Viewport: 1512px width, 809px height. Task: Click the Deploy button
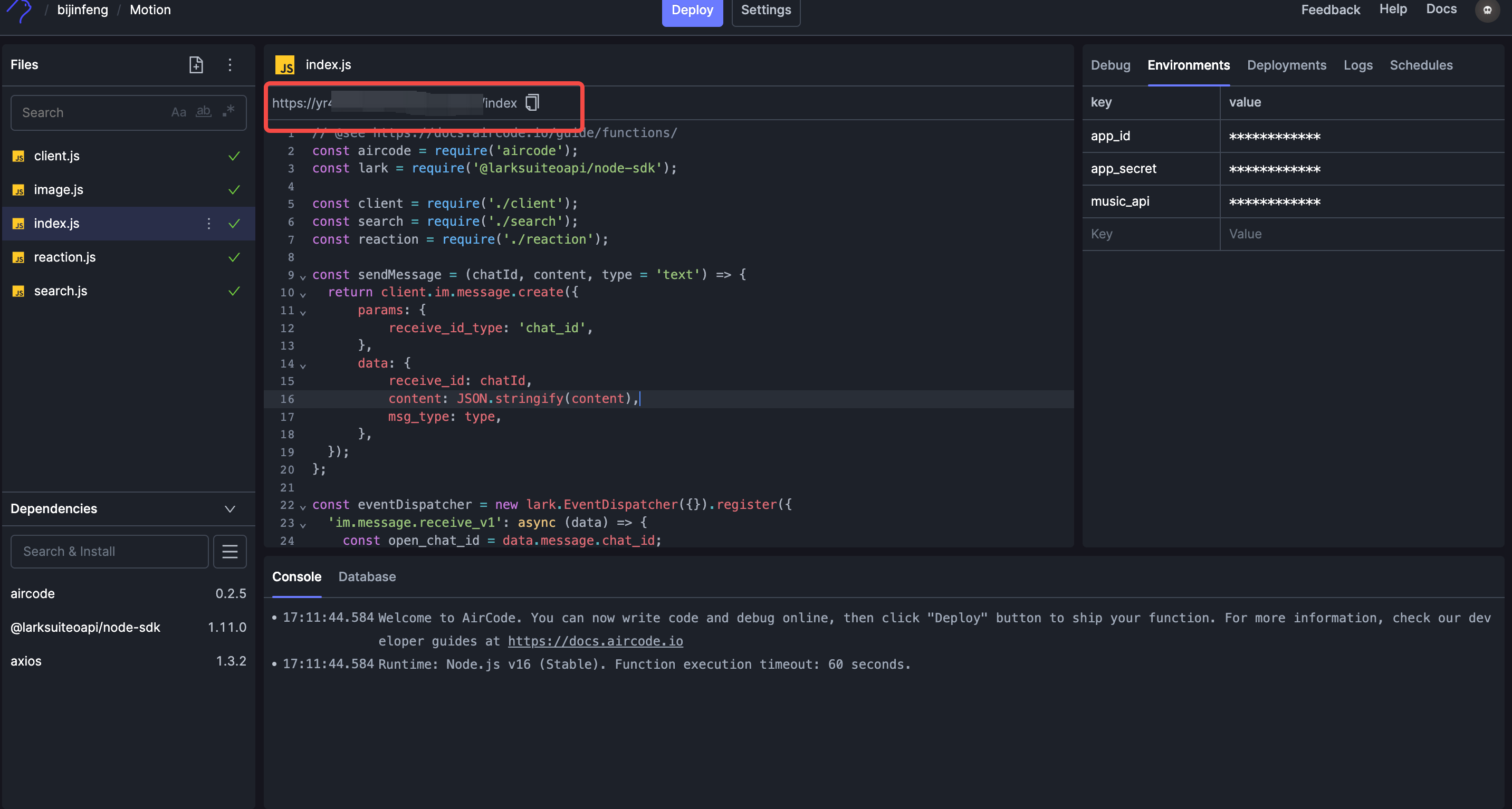(692, 11)
